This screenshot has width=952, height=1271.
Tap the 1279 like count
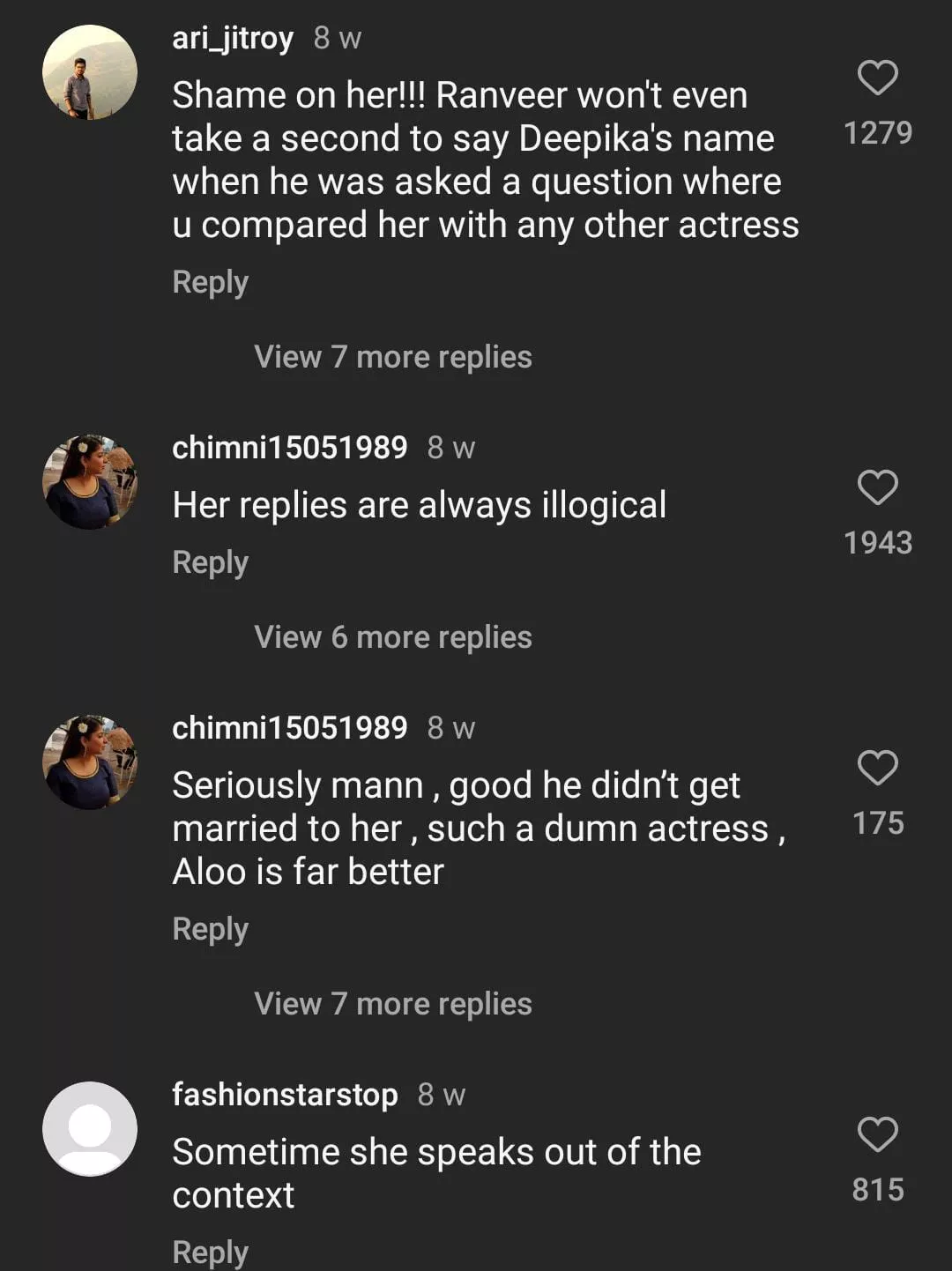pos(877,133)
